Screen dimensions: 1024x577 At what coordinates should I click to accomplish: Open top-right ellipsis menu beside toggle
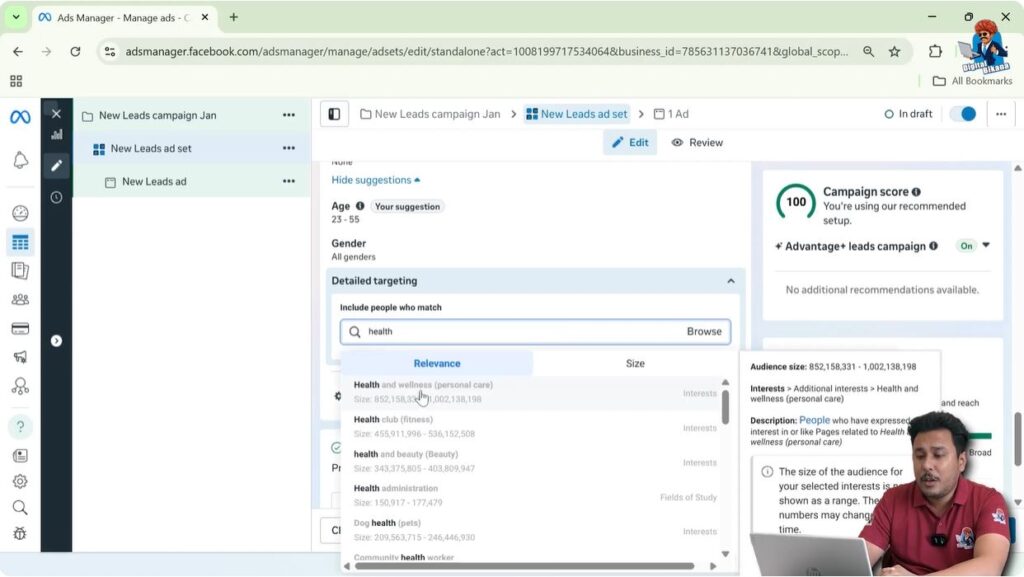[1001, 114]
